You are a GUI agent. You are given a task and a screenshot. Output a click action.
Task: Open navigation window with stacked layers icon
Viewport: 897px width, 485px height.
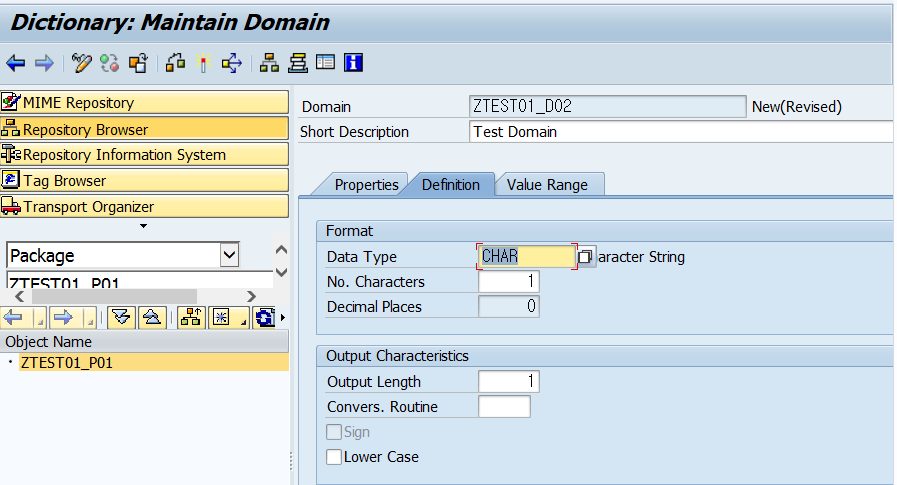click(x=297, y=63)
